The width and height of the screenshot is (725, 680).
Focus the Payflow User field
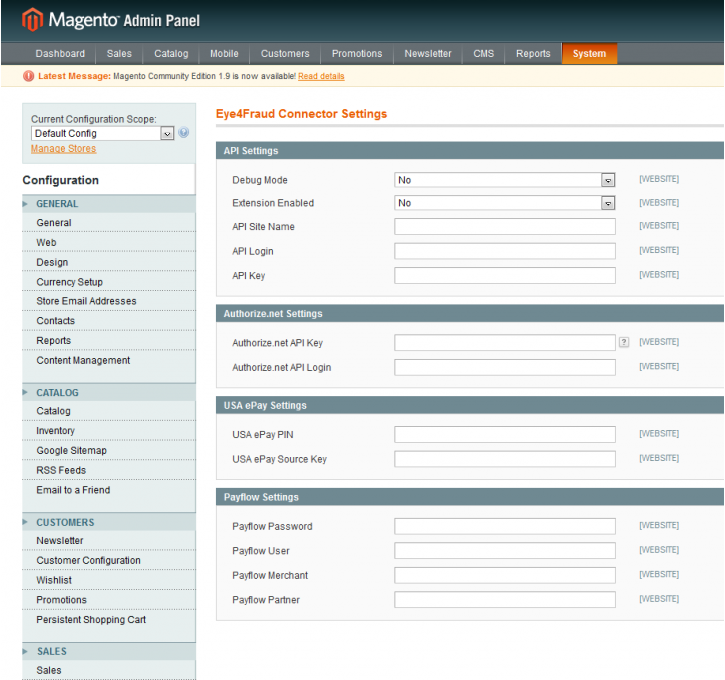(504, 551)
